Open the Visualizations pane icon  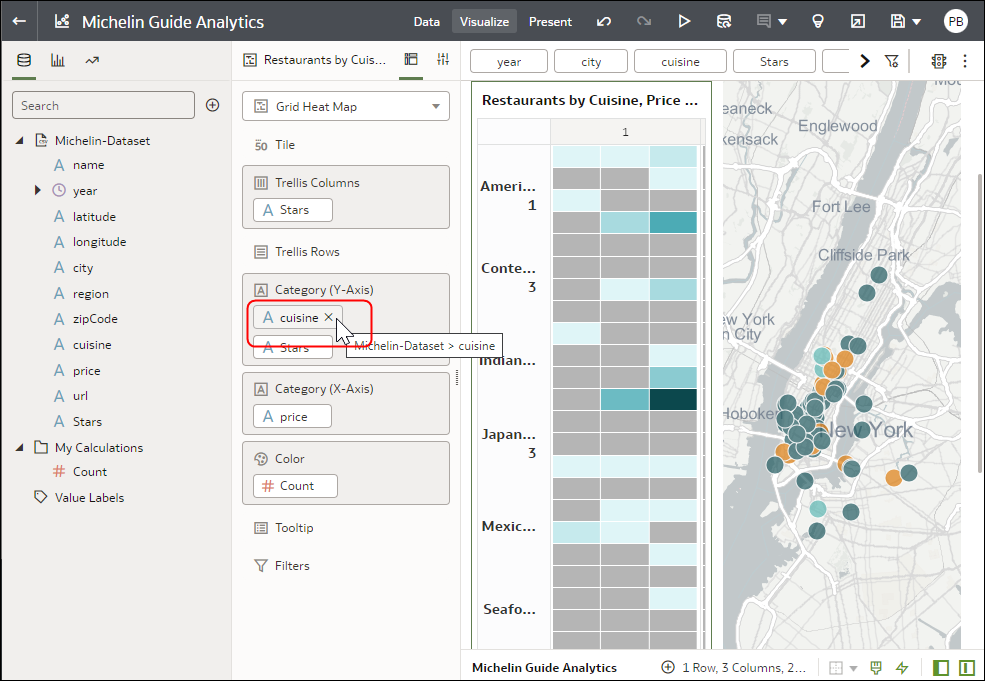coord(58,60)
